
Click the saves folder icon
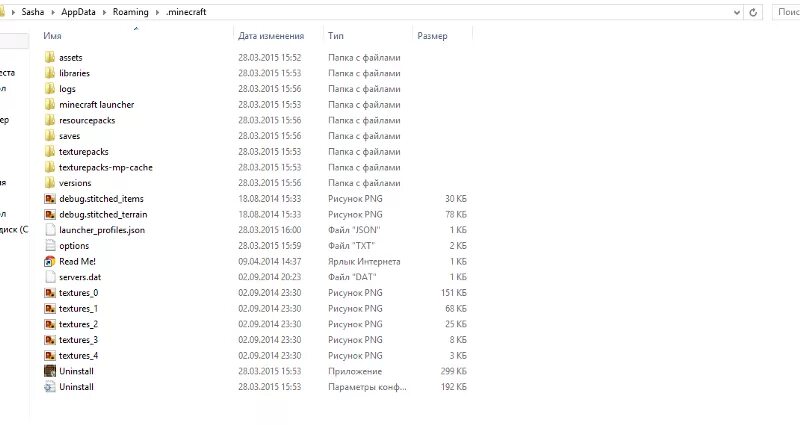click(49, 136)
